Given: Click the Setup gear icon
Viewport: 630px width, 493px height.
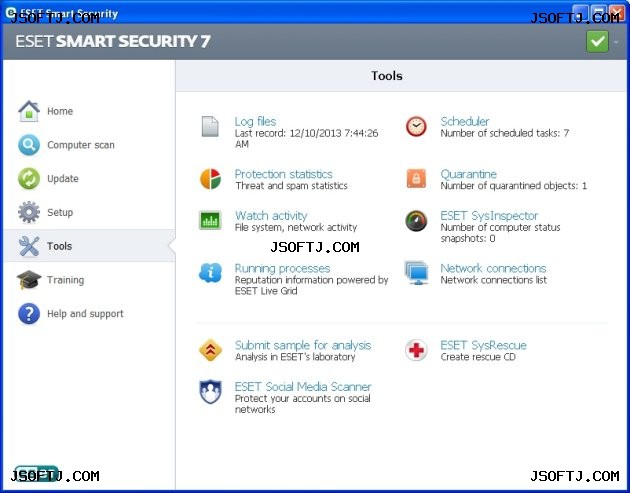Looking at the screenshot, I should [x=29, y=212].
